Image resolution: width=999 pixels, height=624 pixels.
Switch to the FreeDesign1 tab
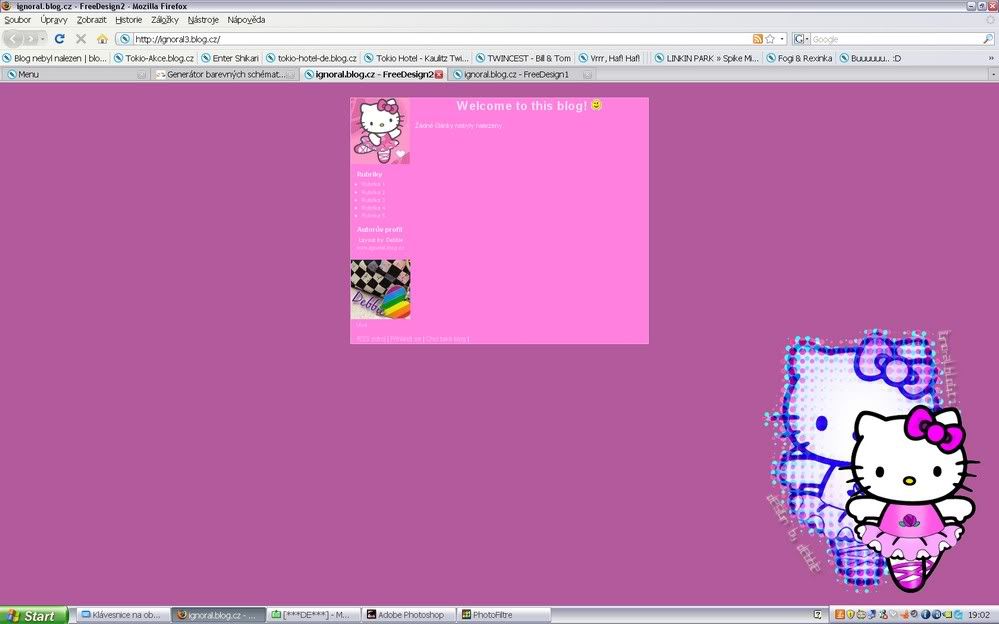click(516, 74)
